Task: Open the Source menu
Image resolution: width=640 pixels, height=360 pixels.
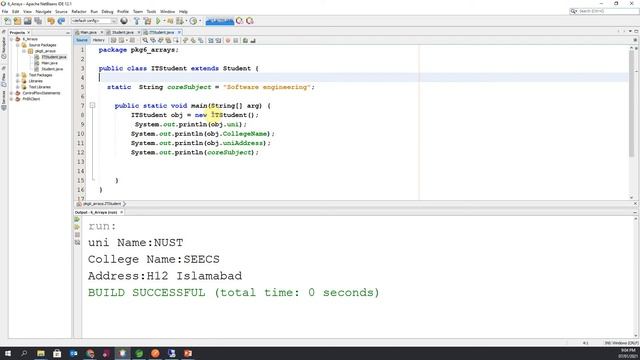Action: [61, 11]
